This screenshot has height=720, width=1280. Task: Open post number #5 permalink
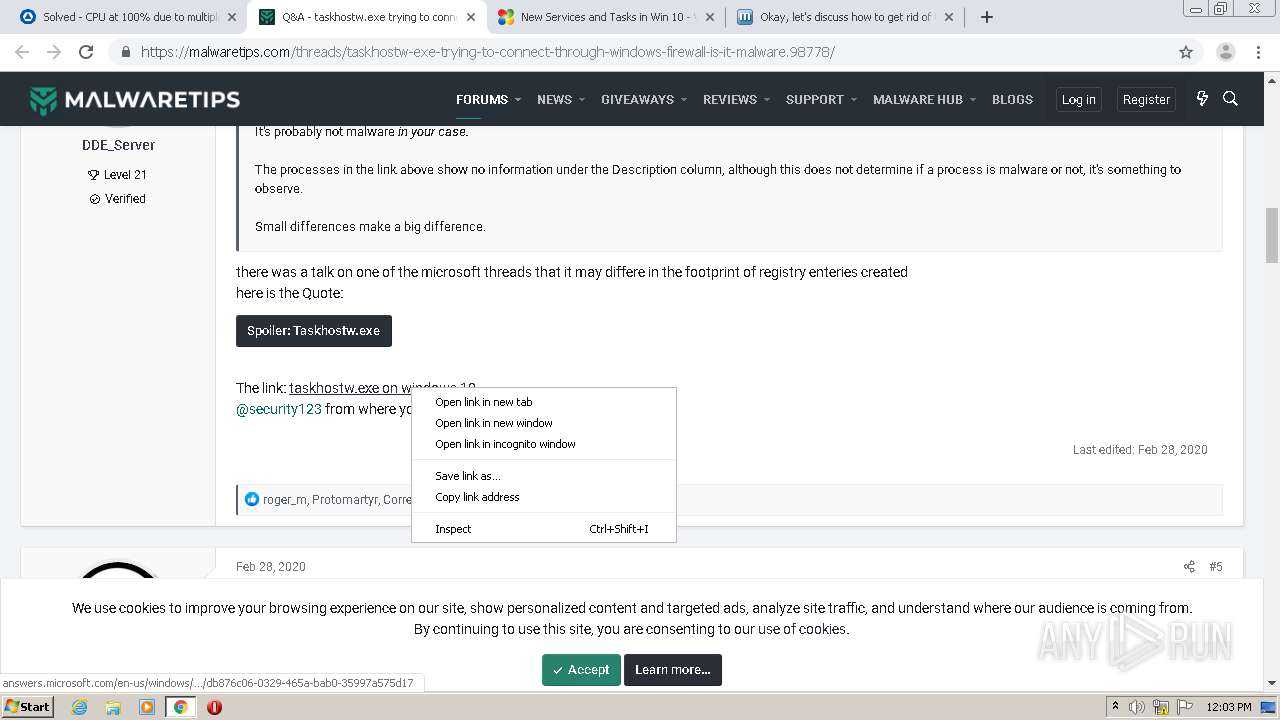point(1216,566)
